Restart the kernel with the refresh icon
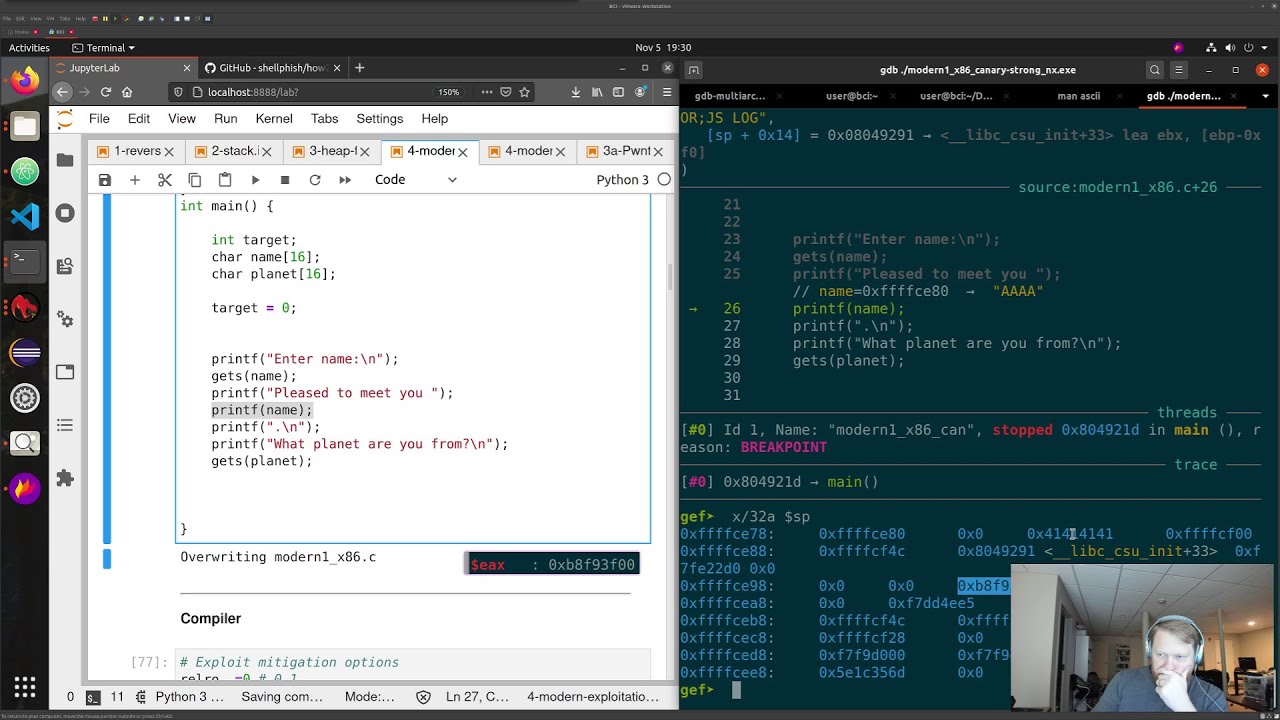Image resolution: width=1280 pixels, height=720 pixels. point(315,180)
